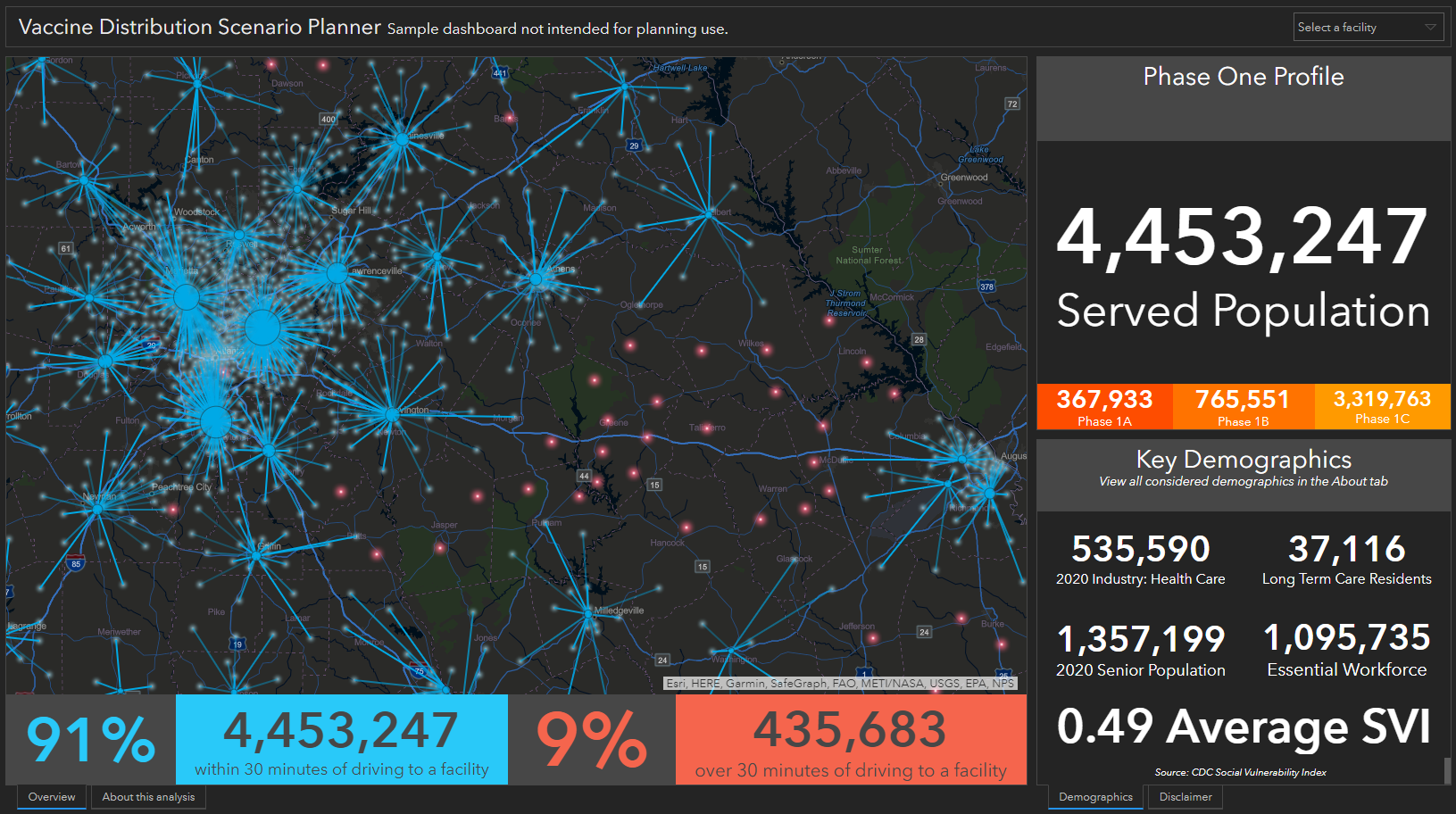This screenshot has height=814, width=1456.
Task: Click the Phase One panel scrollbar
Action: tap(1446, 769)
